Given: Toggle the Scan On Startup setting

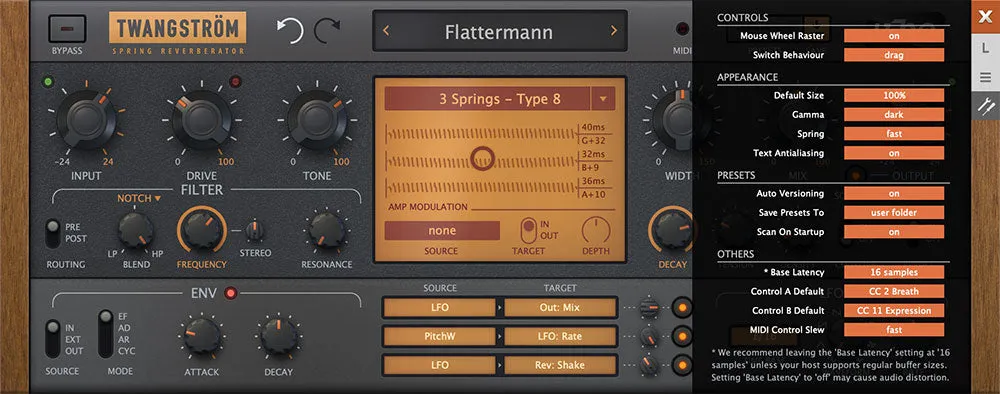Looking at the screenshot, I should (x=894, y=231).
